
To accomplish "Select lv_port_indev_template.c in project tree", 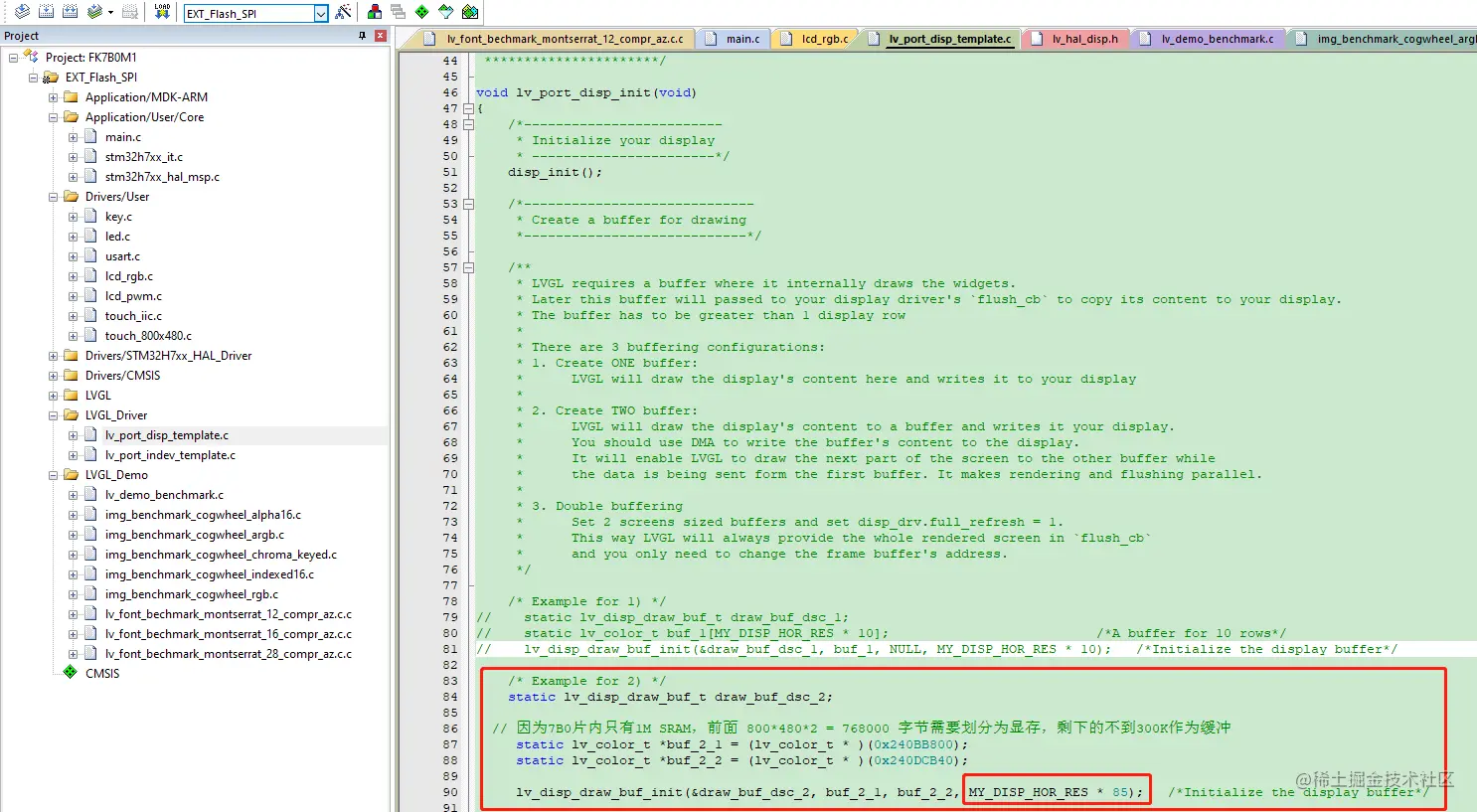I will [170, 455].
